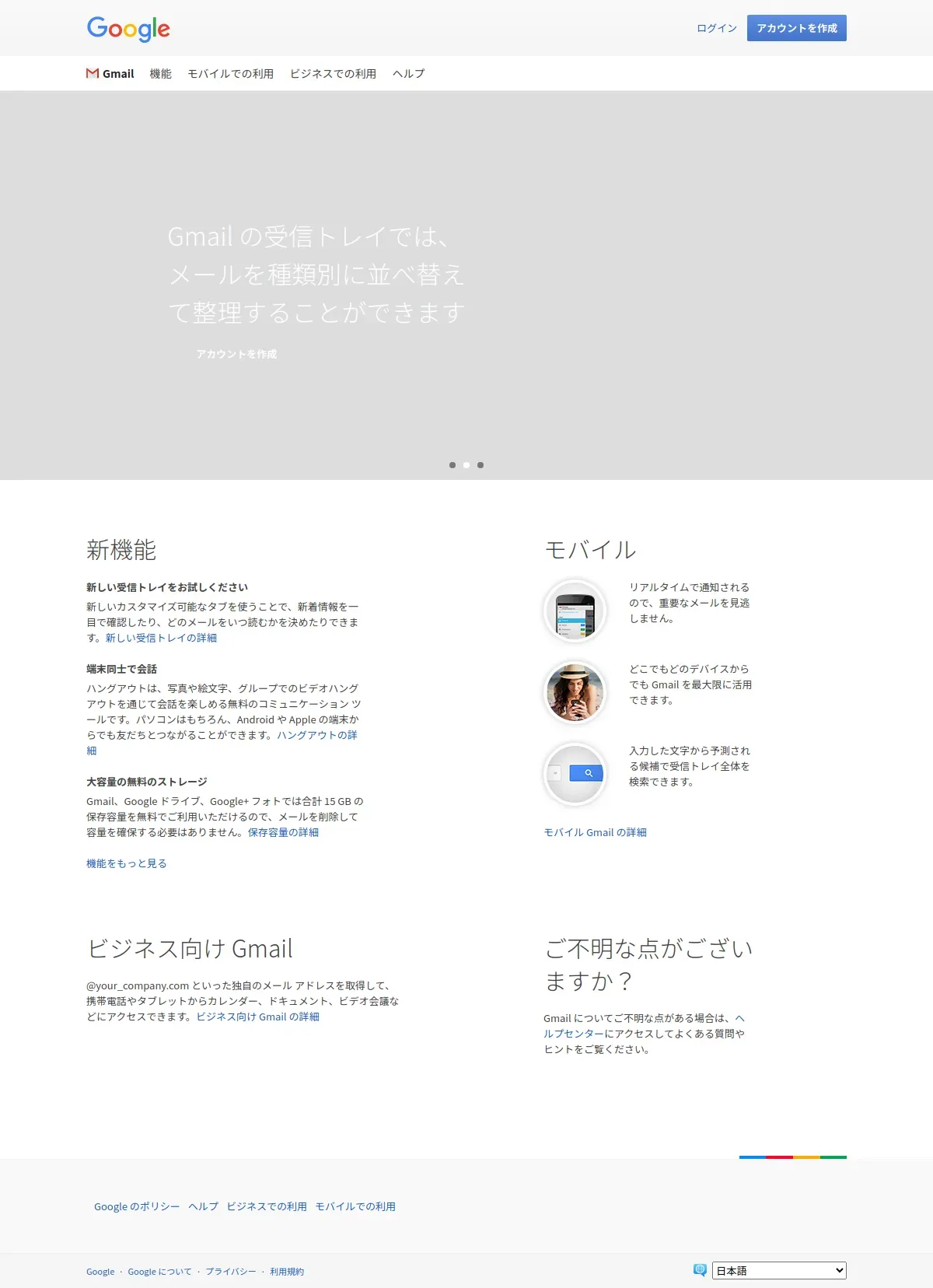Open the 機能 menu item

pos(161,74)
